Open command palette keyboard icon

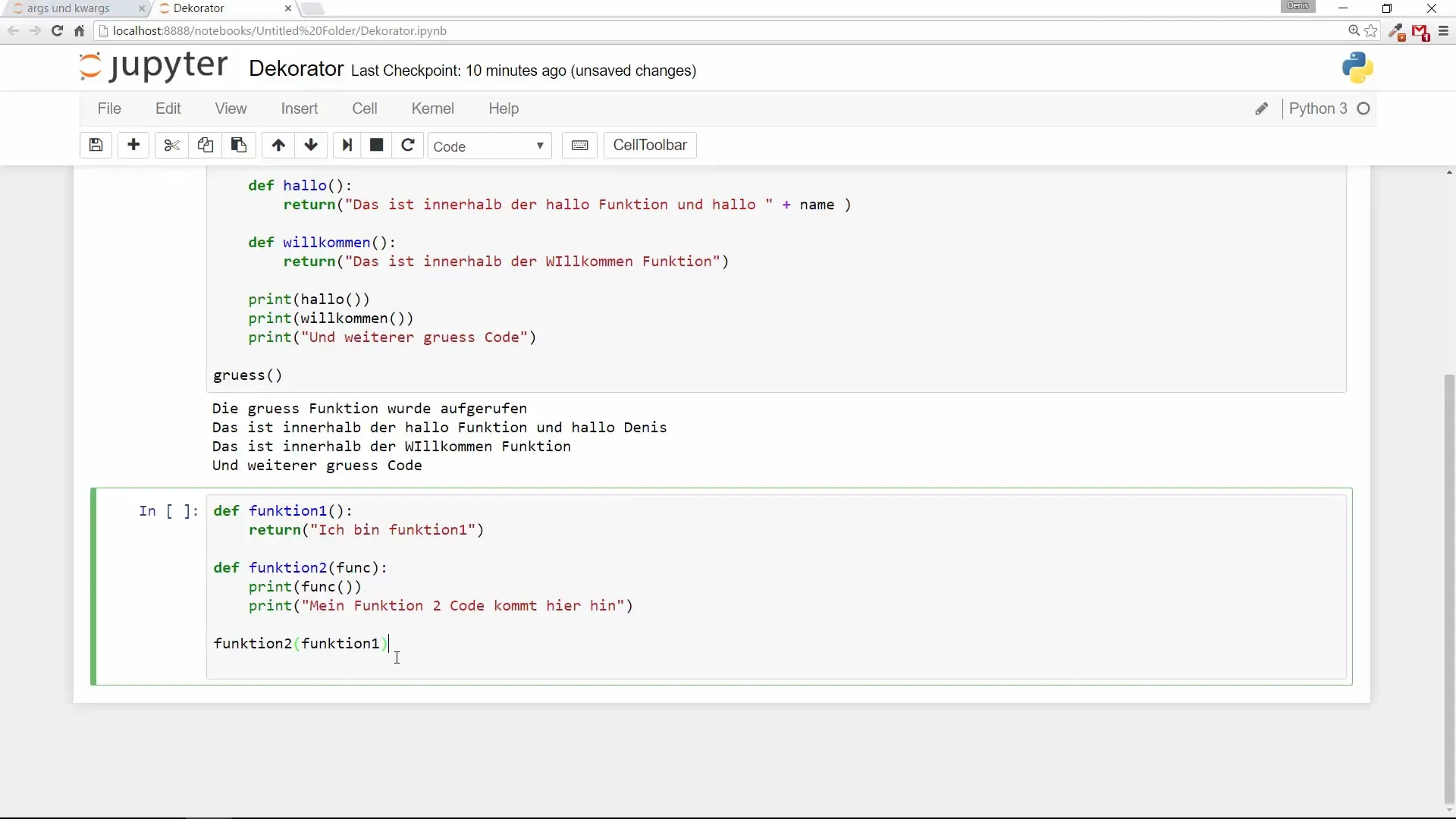[x=579, y=145]
